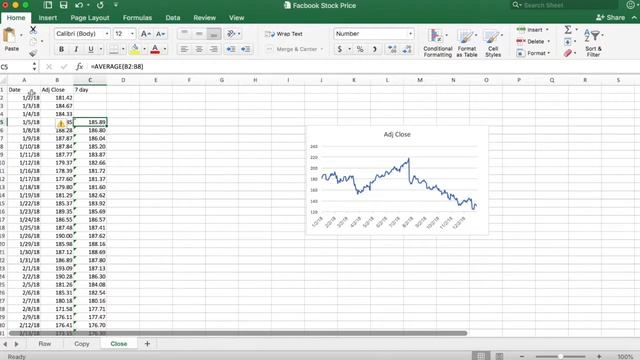Expand the Conditional Formatting menu
Screen dimensions: 640x360
438,43
